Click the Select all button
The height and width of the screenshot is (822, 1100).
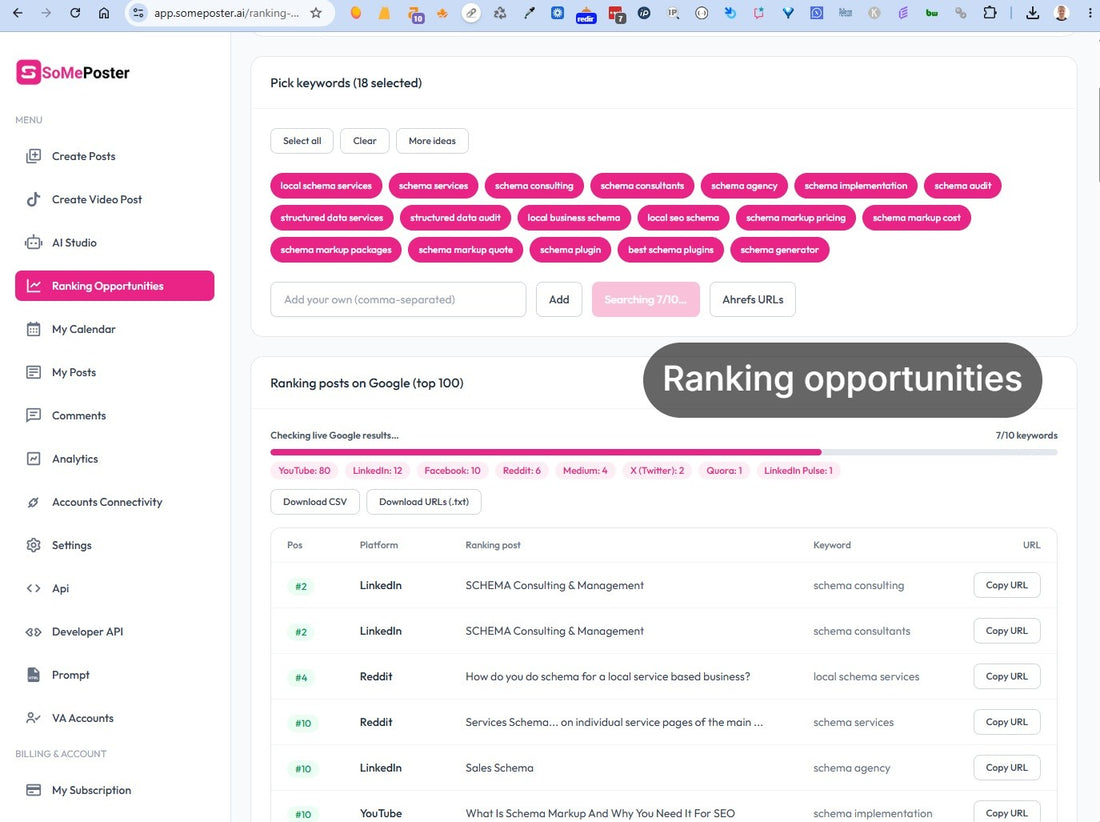coord(302,141)
